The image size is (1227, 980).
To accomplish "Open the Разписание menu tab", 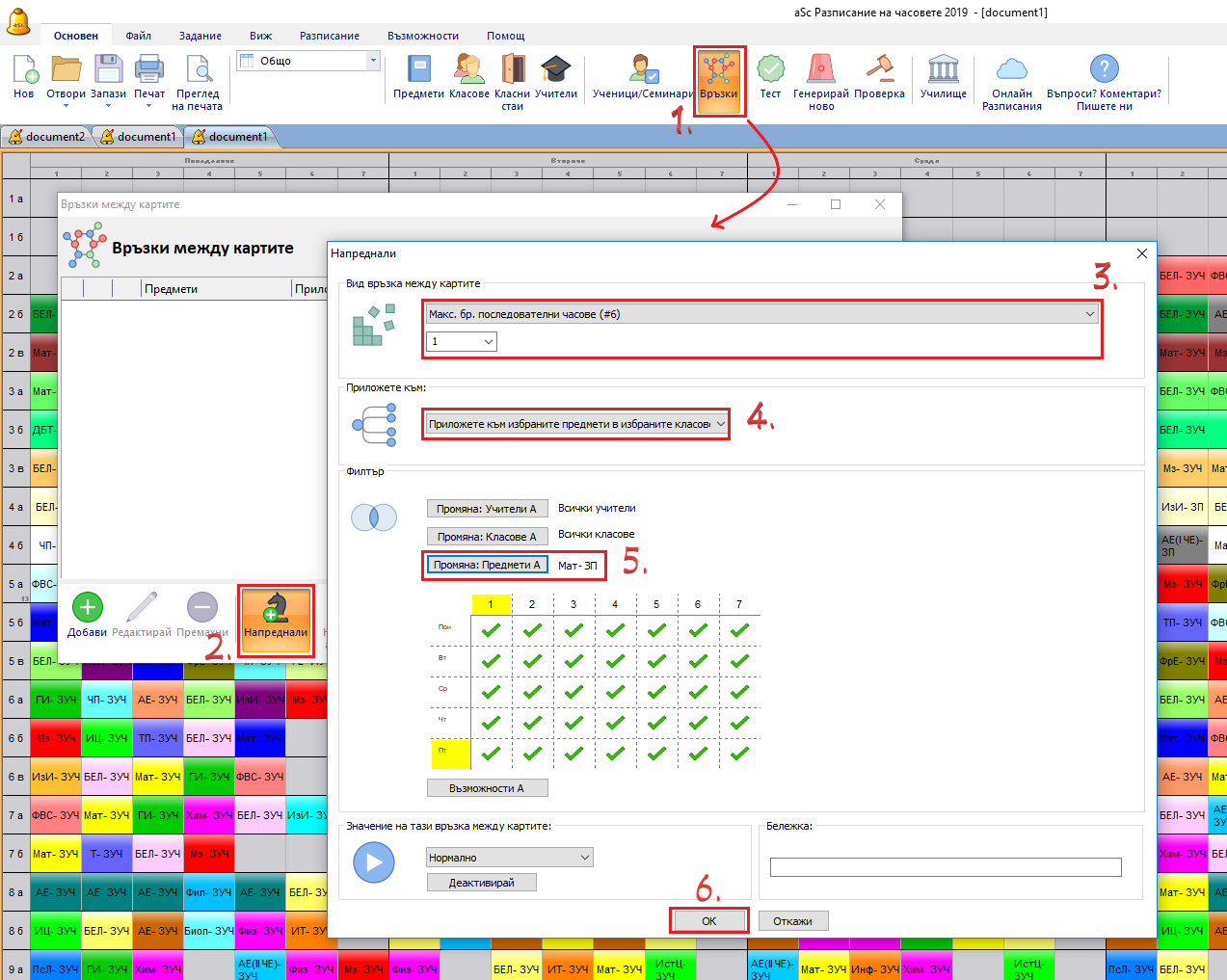I will pos(329,36).
